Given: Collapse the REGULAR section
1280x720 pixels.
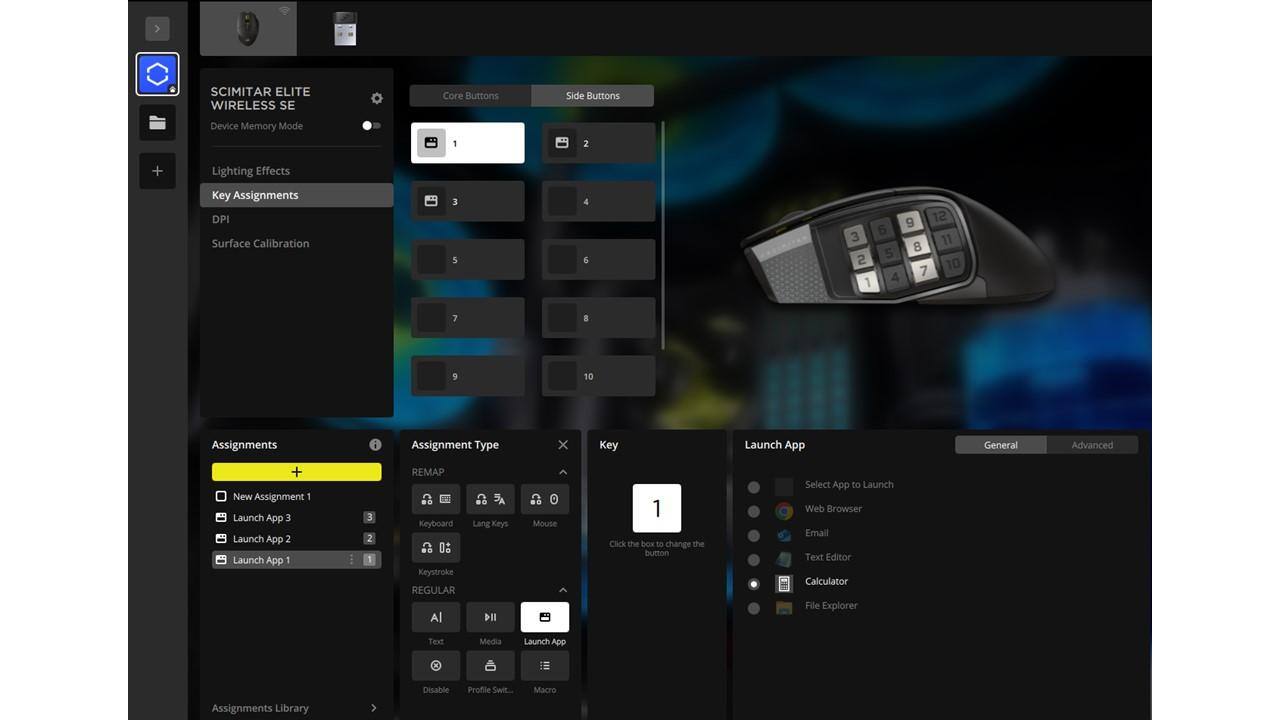Looking at the screenshot, I should 562,590.
